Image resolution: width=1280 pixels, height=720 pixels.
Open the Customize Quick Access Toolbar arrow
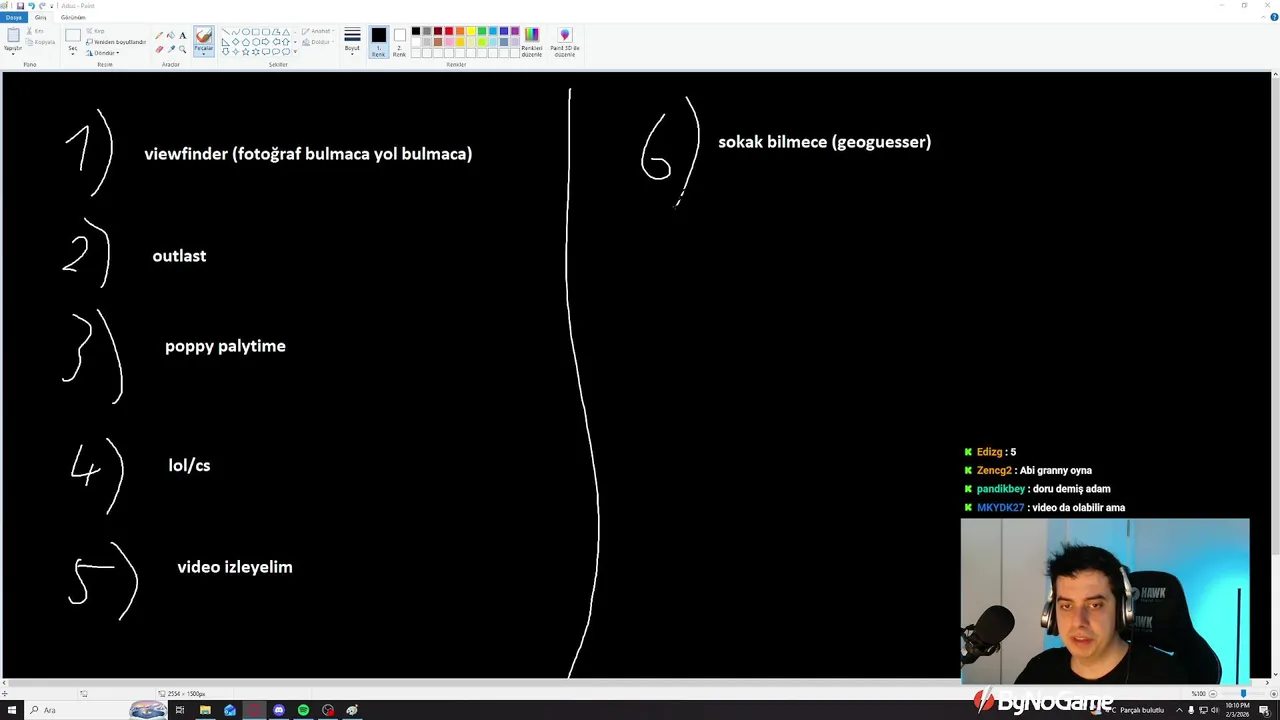53,6
